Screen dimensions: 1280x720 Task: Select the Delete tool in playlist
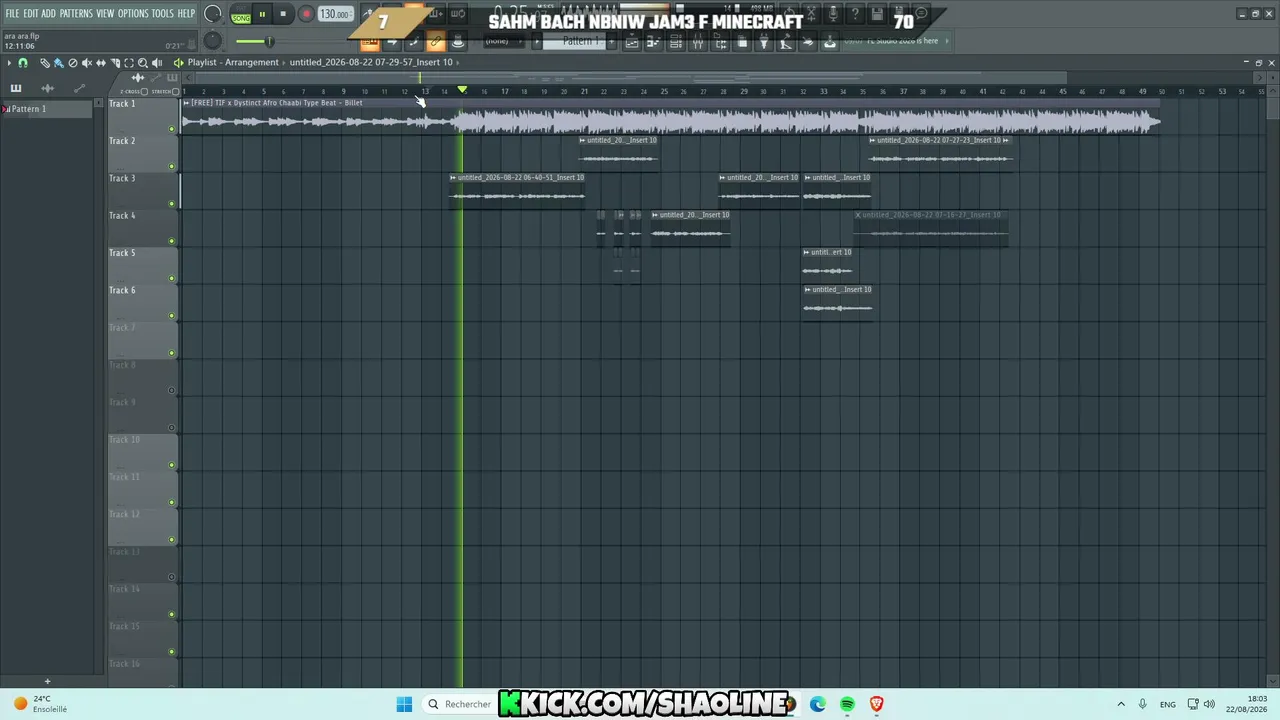(73, 63)
